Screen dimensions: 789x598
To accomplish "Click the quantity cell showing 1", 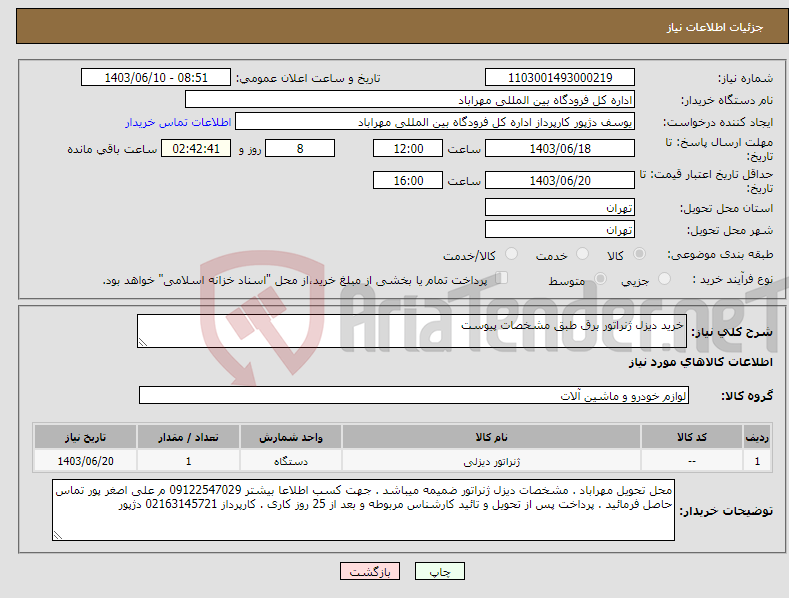I will click(x=188, y=461).
